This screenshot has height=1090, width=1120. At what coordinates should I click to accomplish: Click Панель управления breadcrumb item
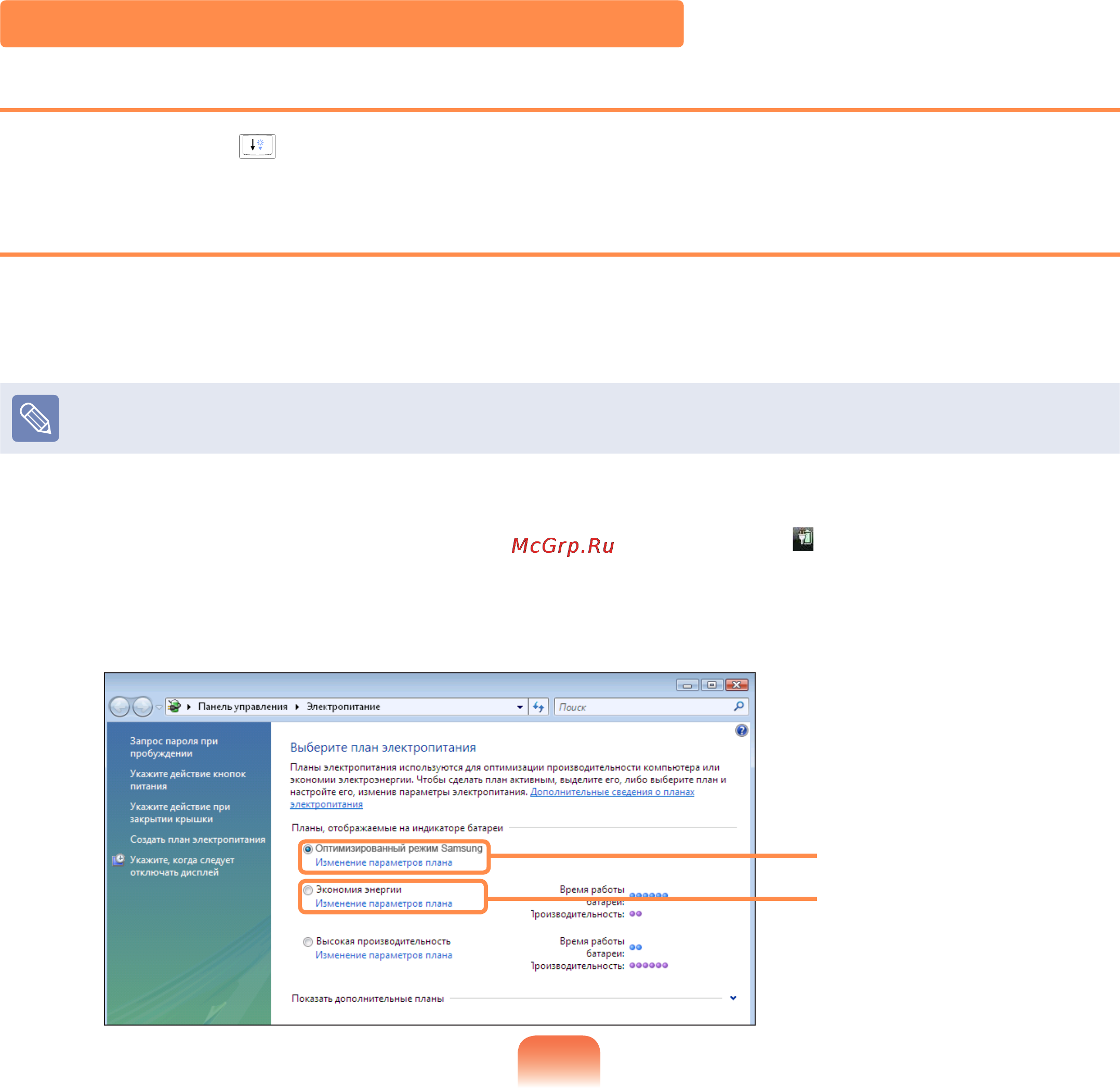(x=243, y=707)
